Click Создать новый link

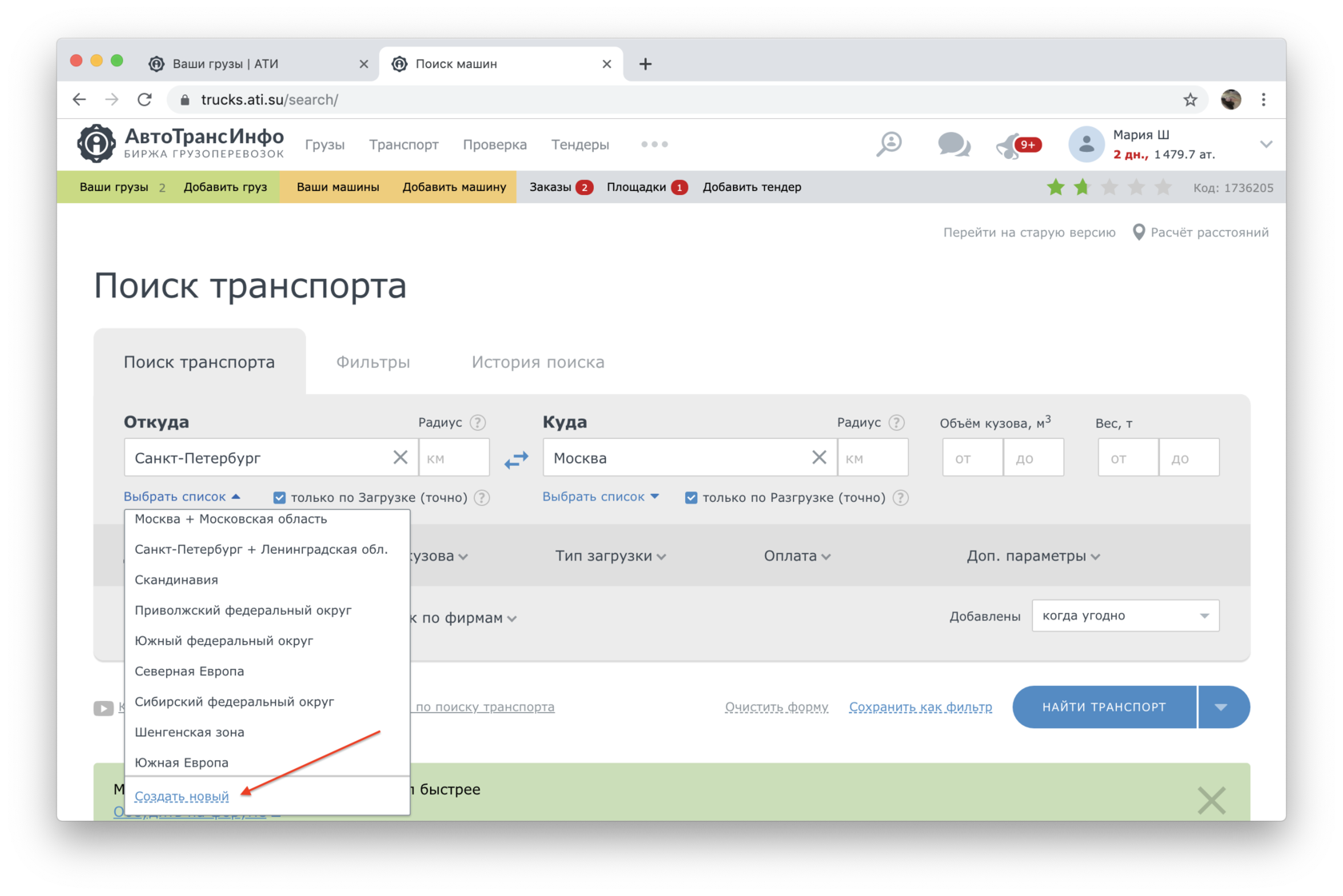tap(181, 796)
